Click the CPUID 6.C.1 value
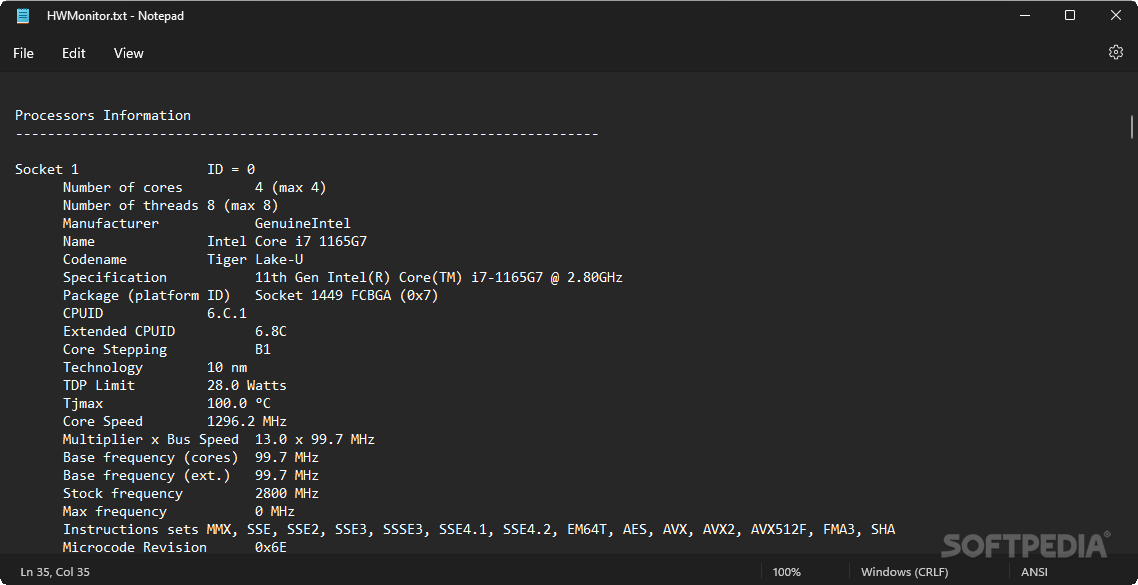Viewport: 1138px width, 585px height. click(226, 314)
